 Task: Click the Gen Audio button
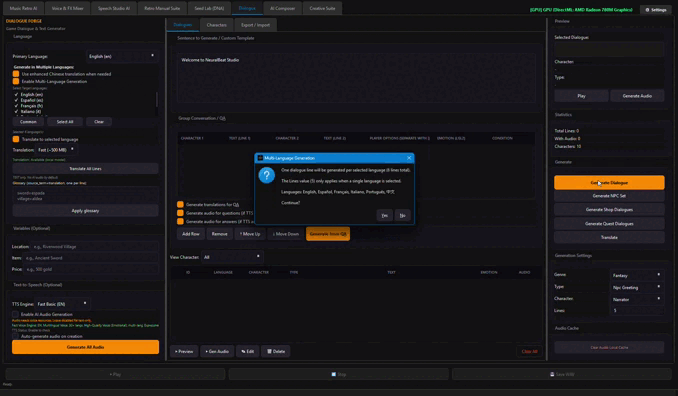(x=217, y=351)
